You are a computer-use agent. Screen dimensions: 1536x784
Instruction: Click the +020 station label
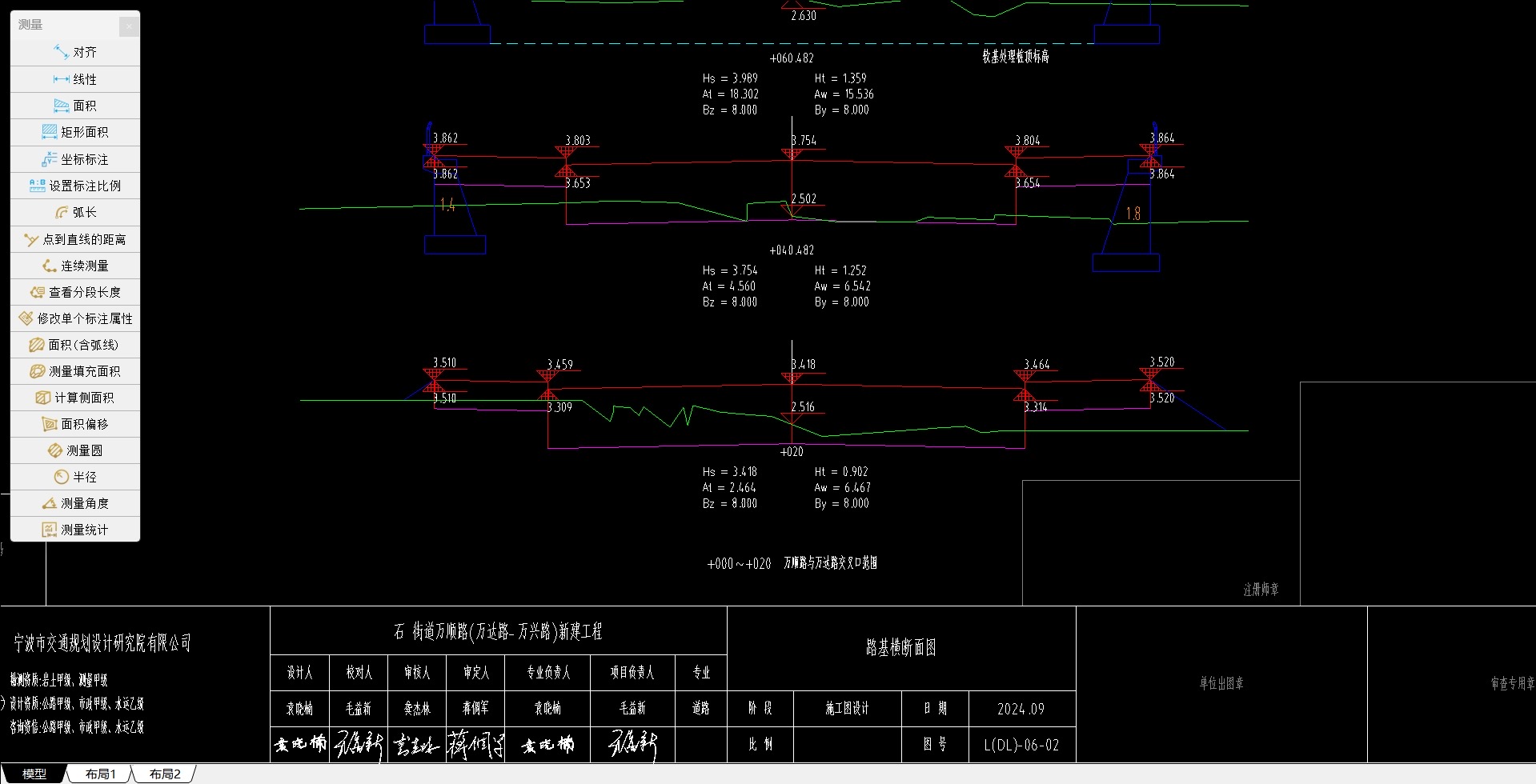pyautogui.click(x=792, y=452)
